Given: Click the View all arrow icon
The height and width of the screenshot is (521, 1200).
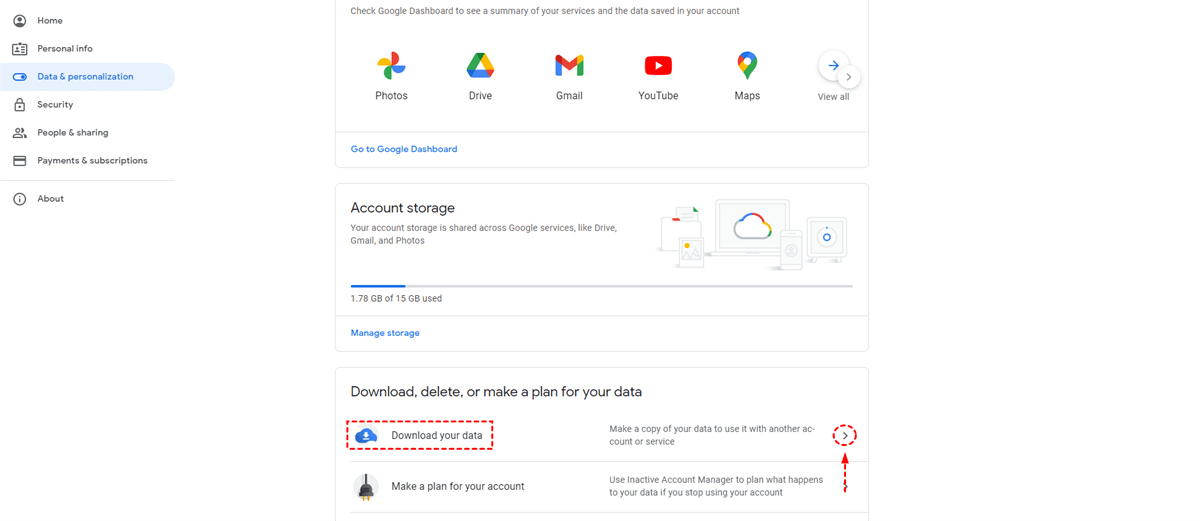Looking at the screenshot, I should pos(833,66).
